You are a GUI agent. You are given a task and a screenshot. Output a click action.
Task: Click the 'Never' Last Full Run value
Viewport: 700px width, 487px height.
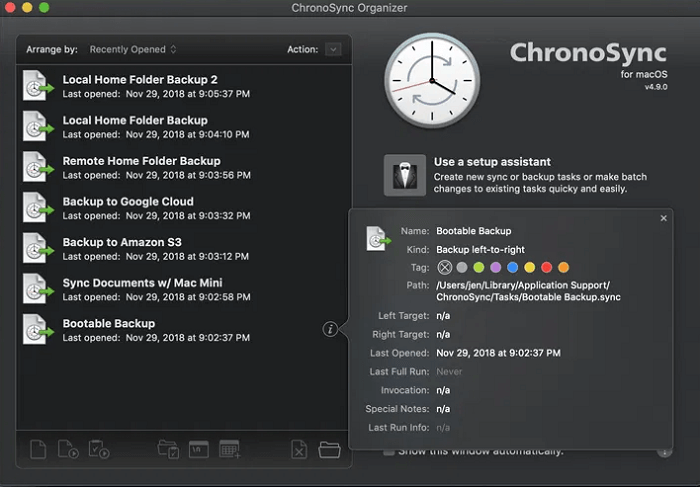point(449,371)
